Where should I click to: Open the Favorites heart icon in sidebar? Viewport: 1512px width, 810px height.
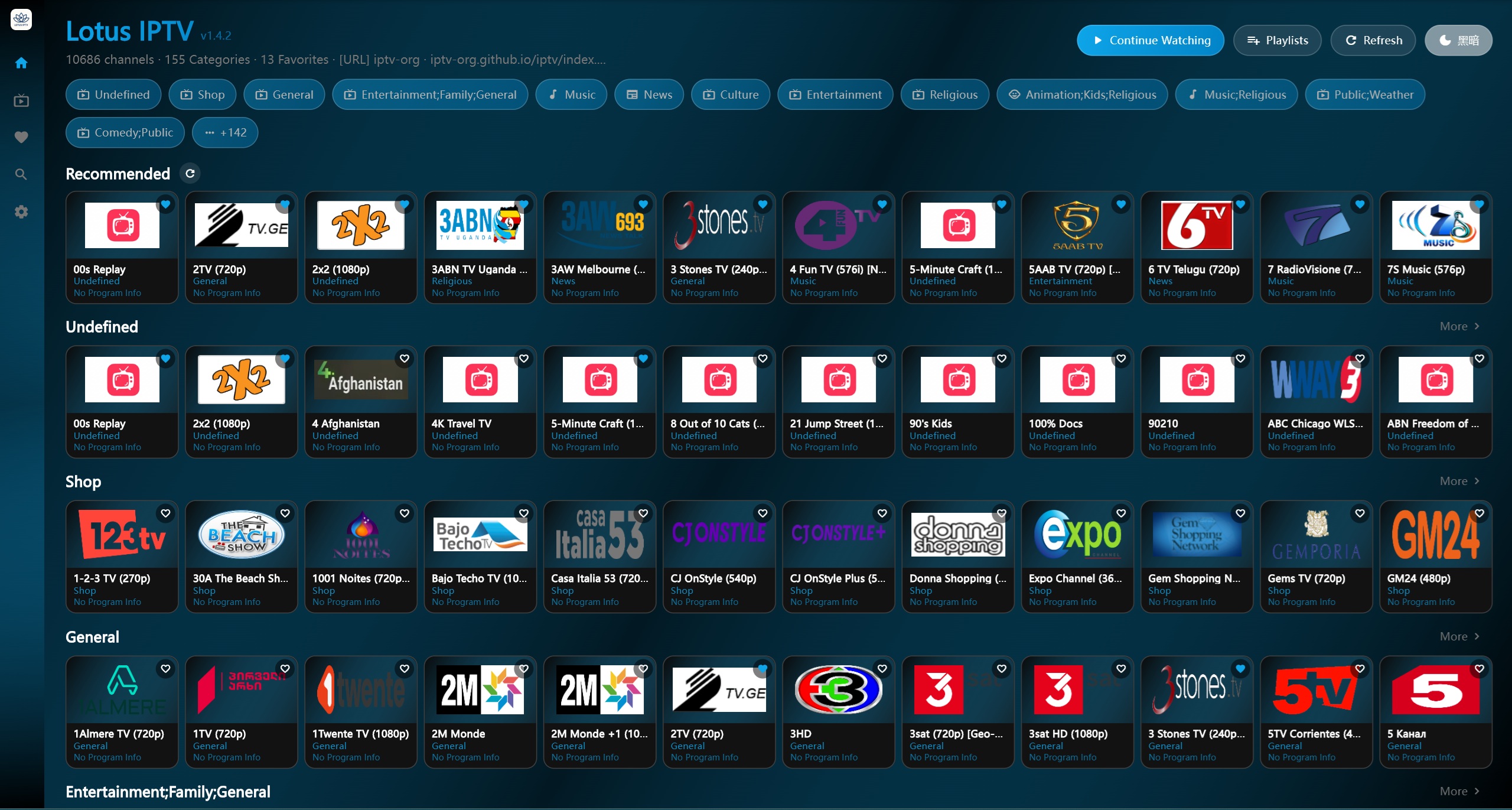(x=21, y=137)
